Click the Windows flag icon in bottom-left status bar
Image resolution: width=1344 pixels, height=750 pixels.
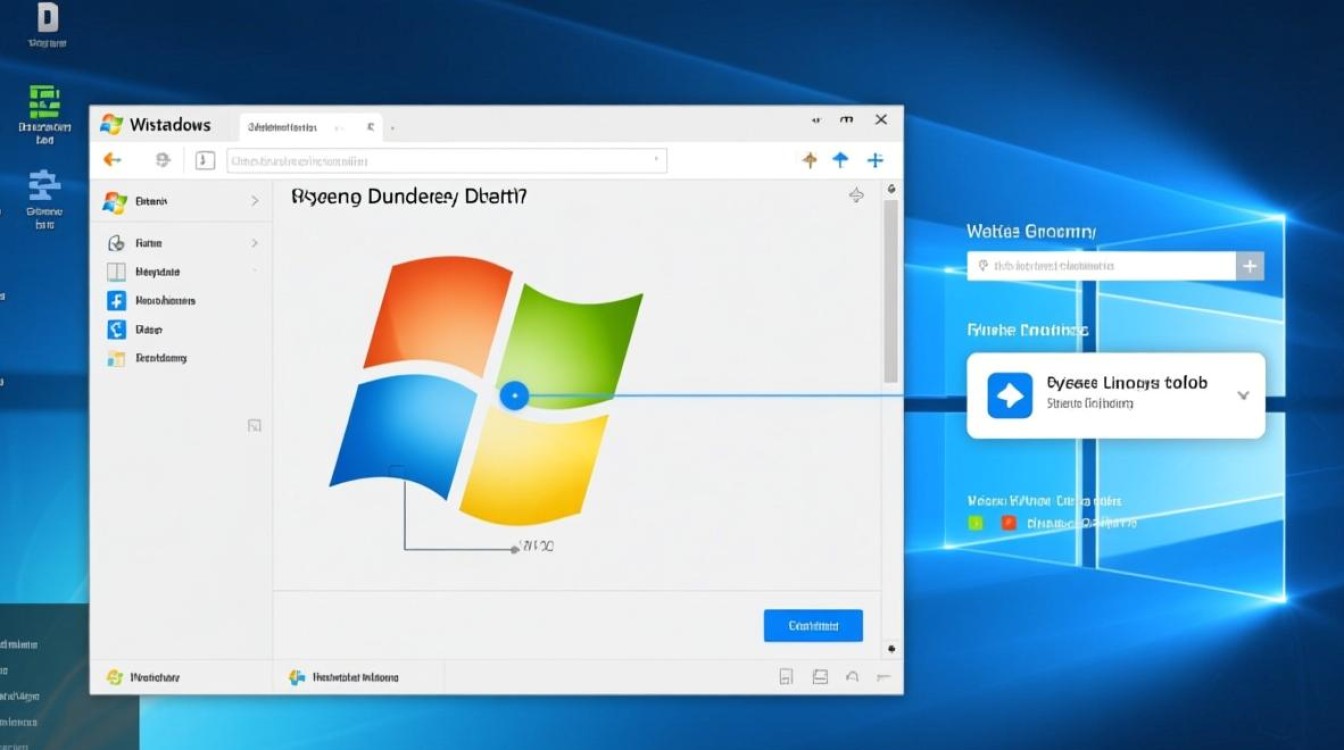115,677
